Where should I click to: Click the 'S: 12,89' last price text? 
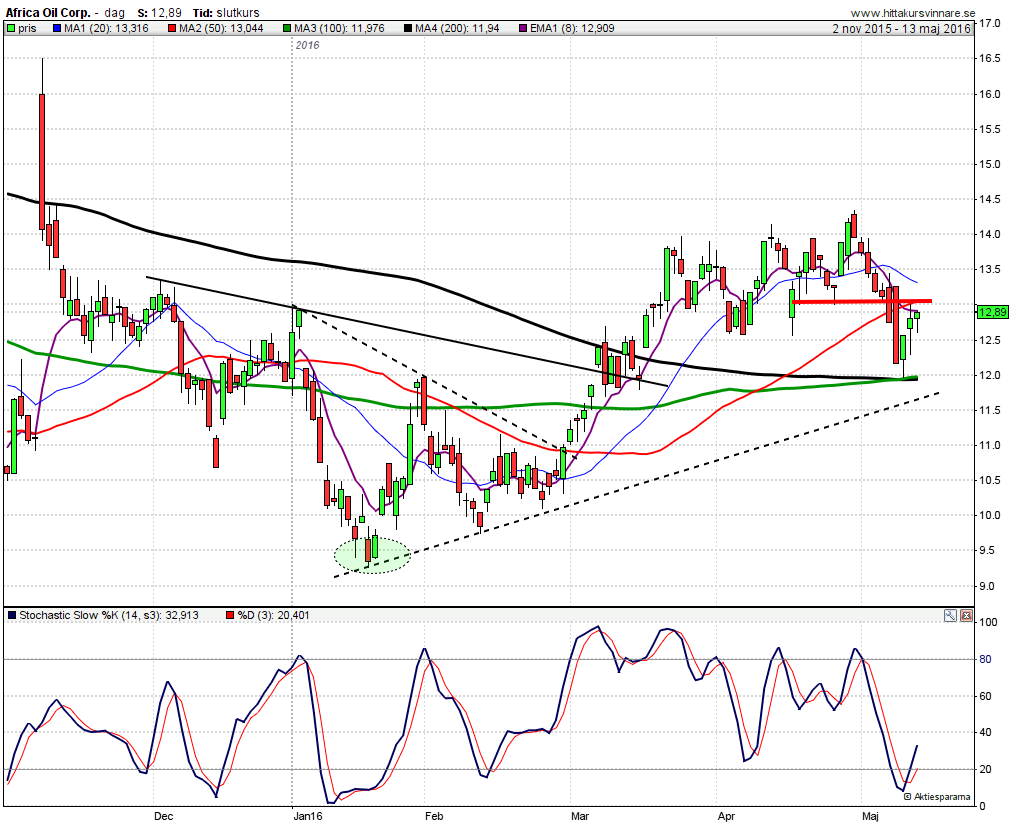click(x=160, y=13)
